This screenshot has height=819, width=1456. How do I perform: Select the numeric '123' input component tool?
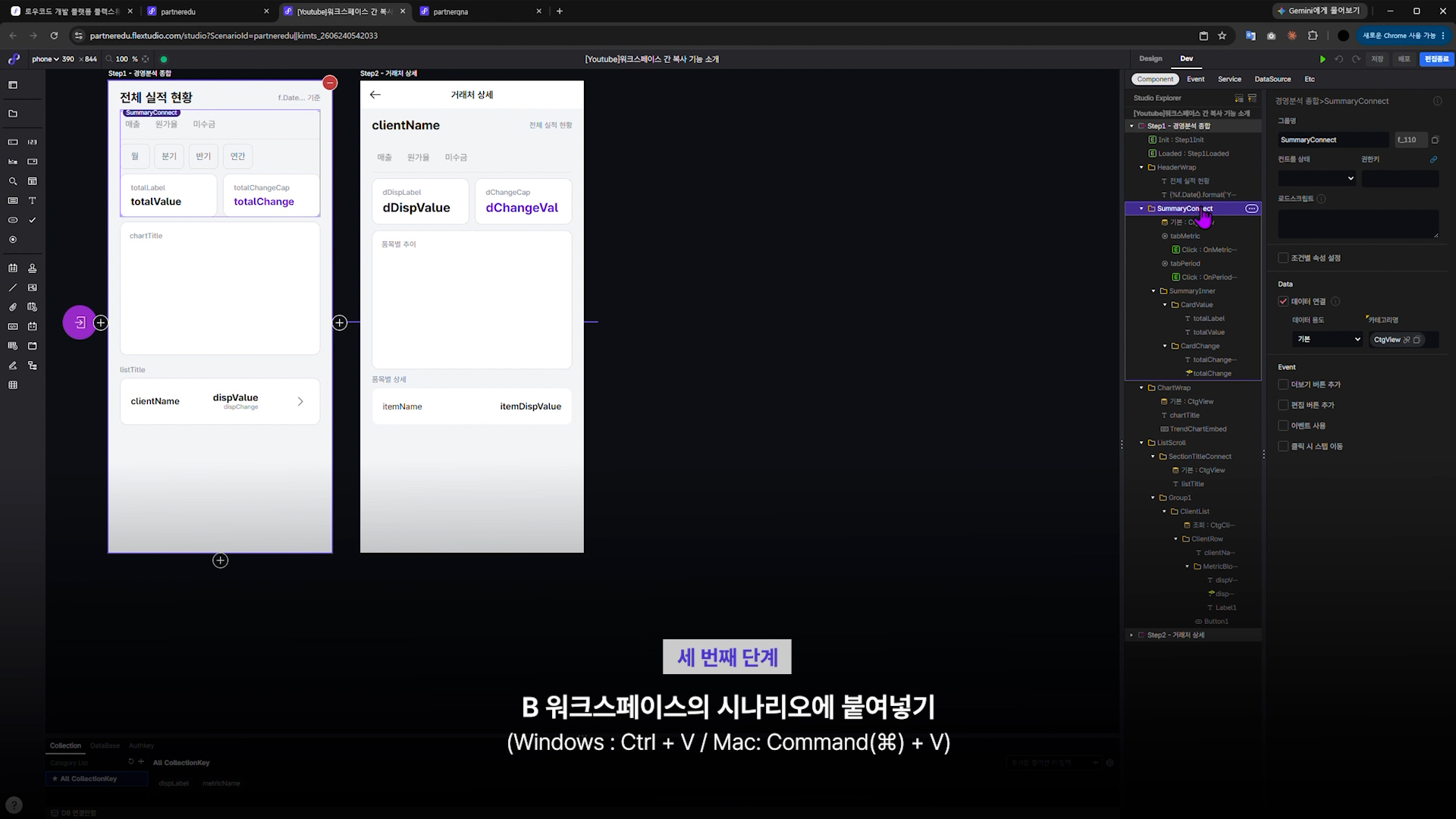point(32,142)
